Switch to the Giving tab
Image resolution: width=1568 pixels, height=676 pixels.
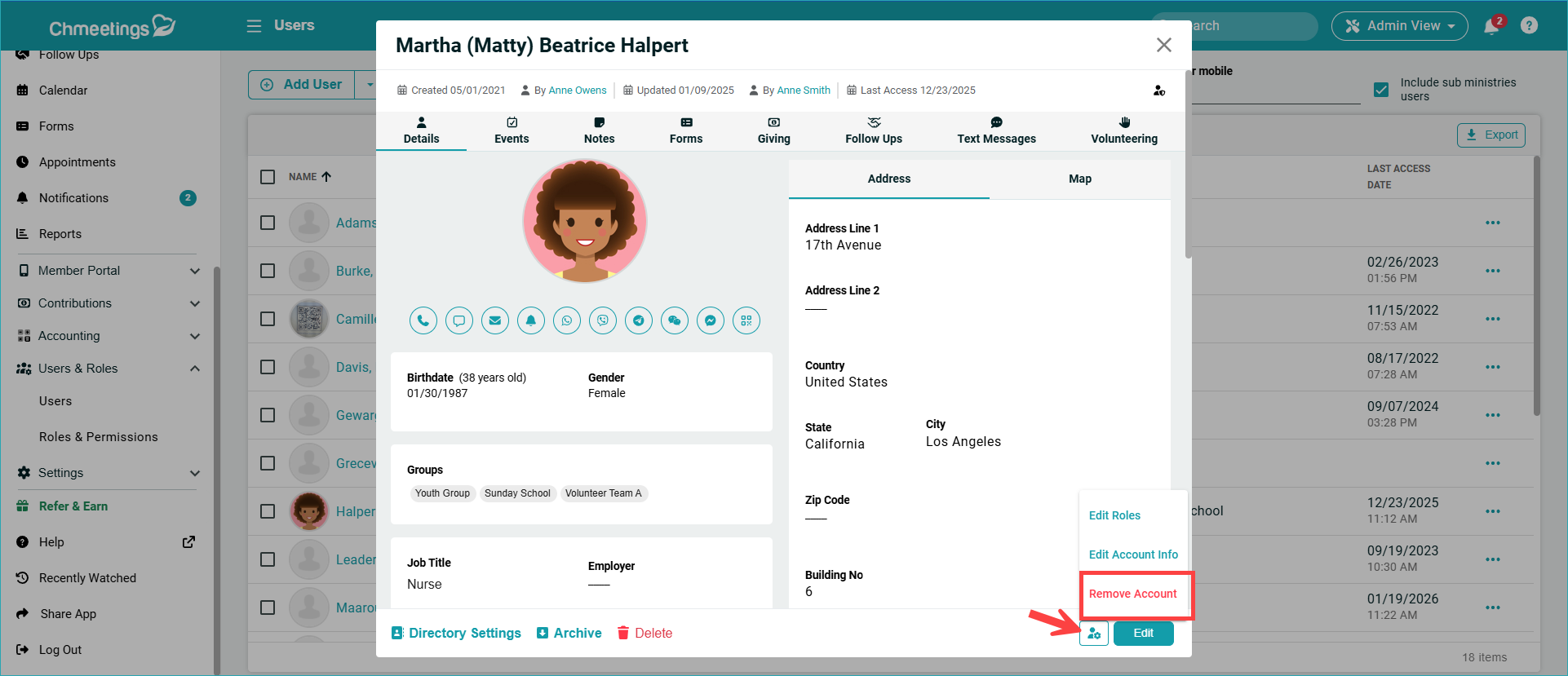[773, 130]
